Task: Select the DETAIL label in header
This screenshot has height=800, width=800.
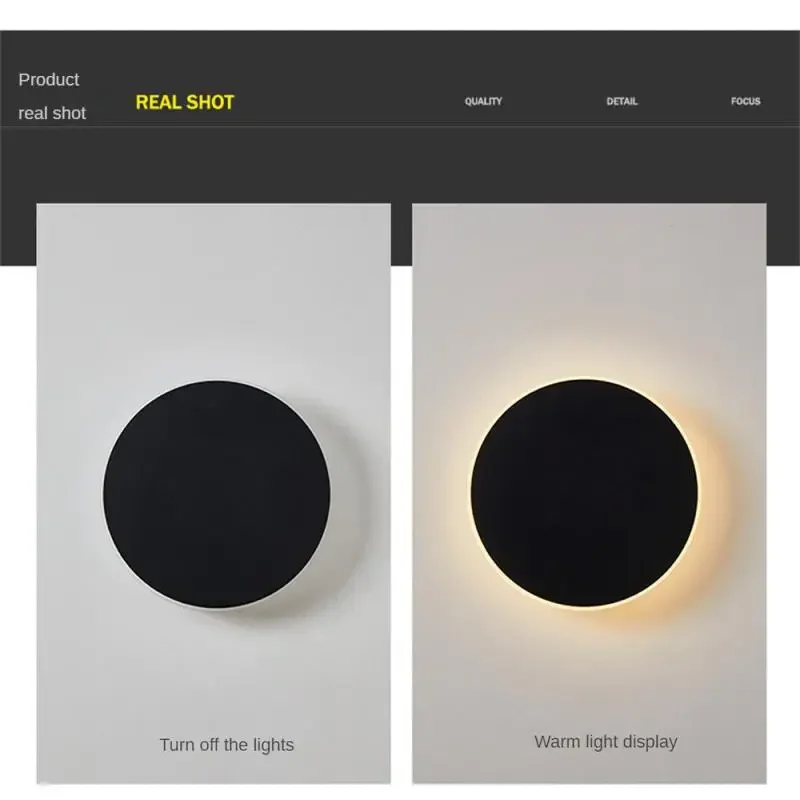Action: (x=622, y=101)
